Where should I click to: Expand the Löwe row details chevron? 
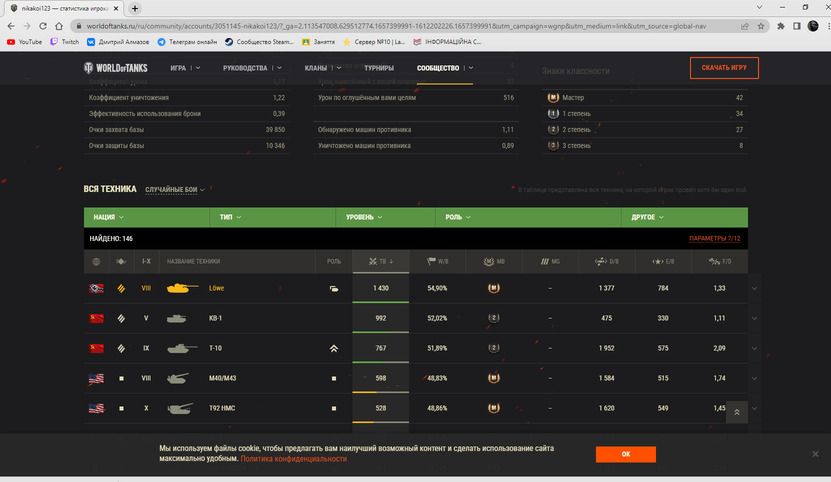point(754,288)
